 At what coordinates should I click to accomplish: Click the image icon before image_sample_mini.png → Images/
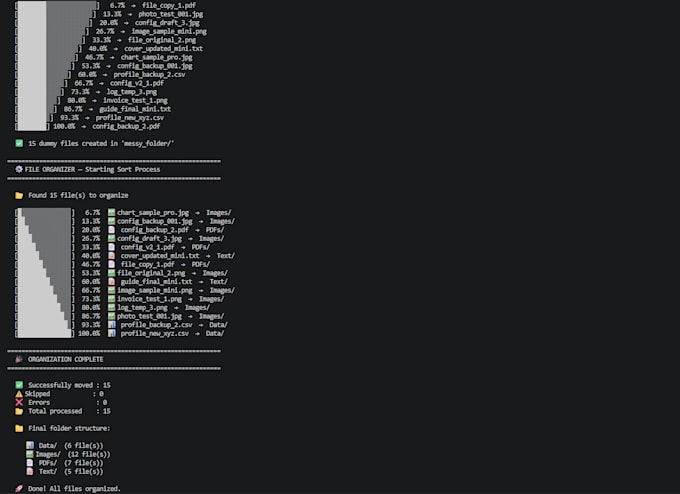(111, 290)
